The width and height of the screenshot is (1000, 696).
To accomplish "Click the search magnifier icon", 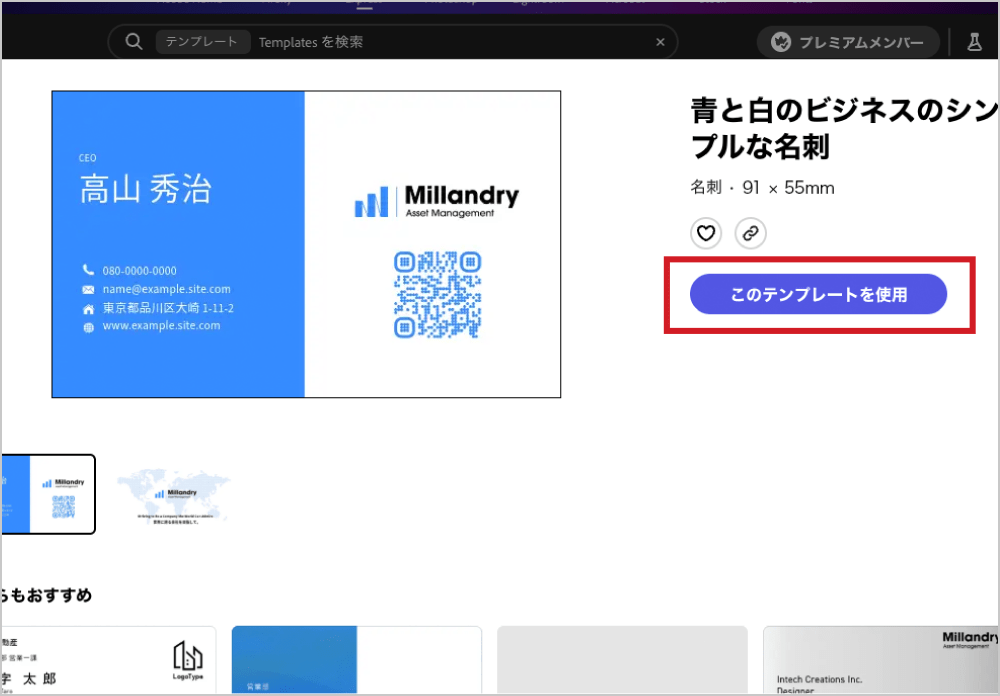I will 133,41.
